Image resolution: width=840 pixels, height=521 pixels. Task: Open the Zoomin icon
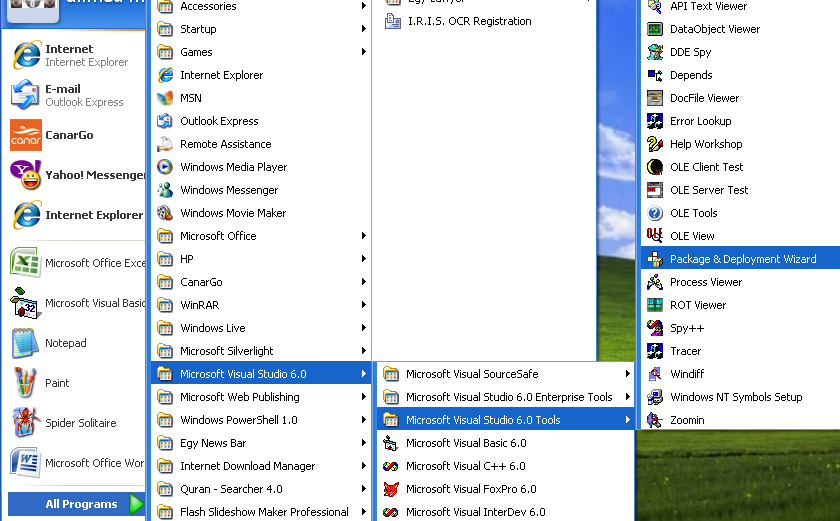pos(655,420)
